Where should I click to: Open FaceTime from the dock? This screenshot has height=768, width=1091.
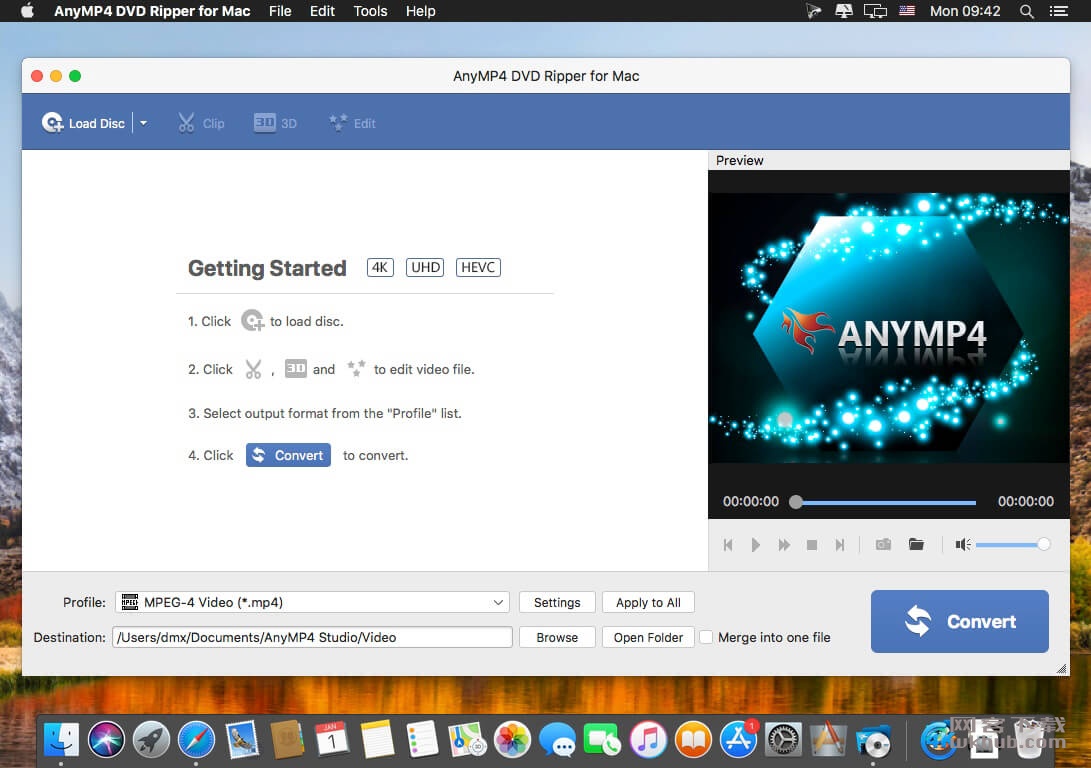[x=603, y=739]
